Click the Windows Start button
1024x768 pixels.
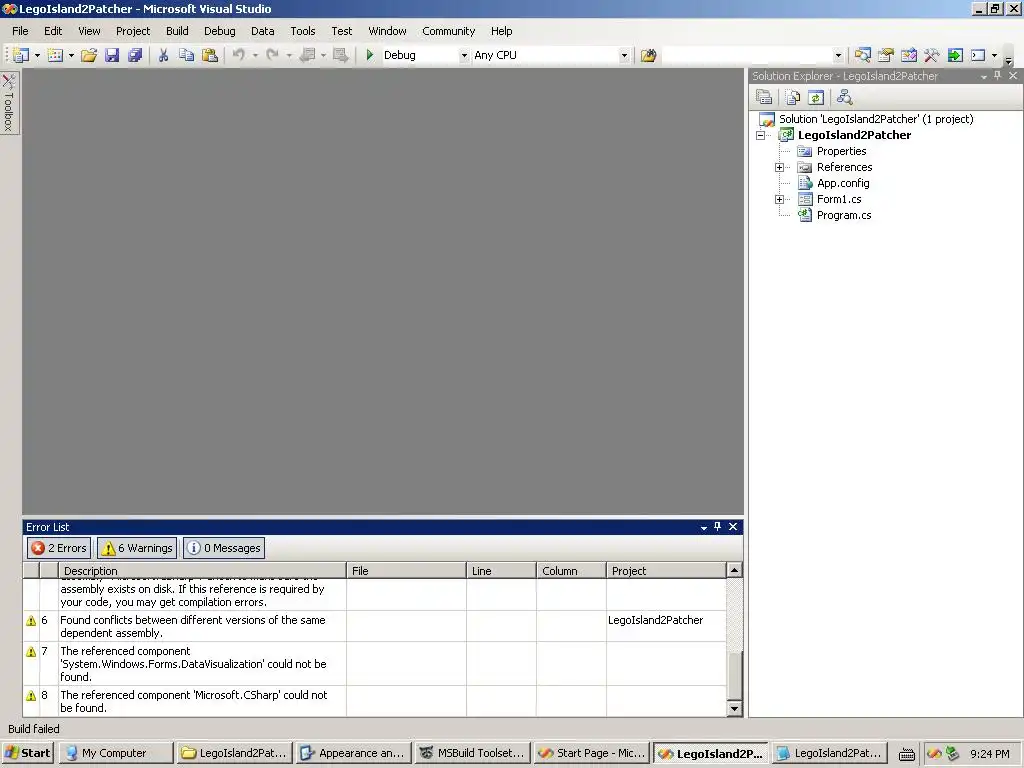(x=28, y=753)
